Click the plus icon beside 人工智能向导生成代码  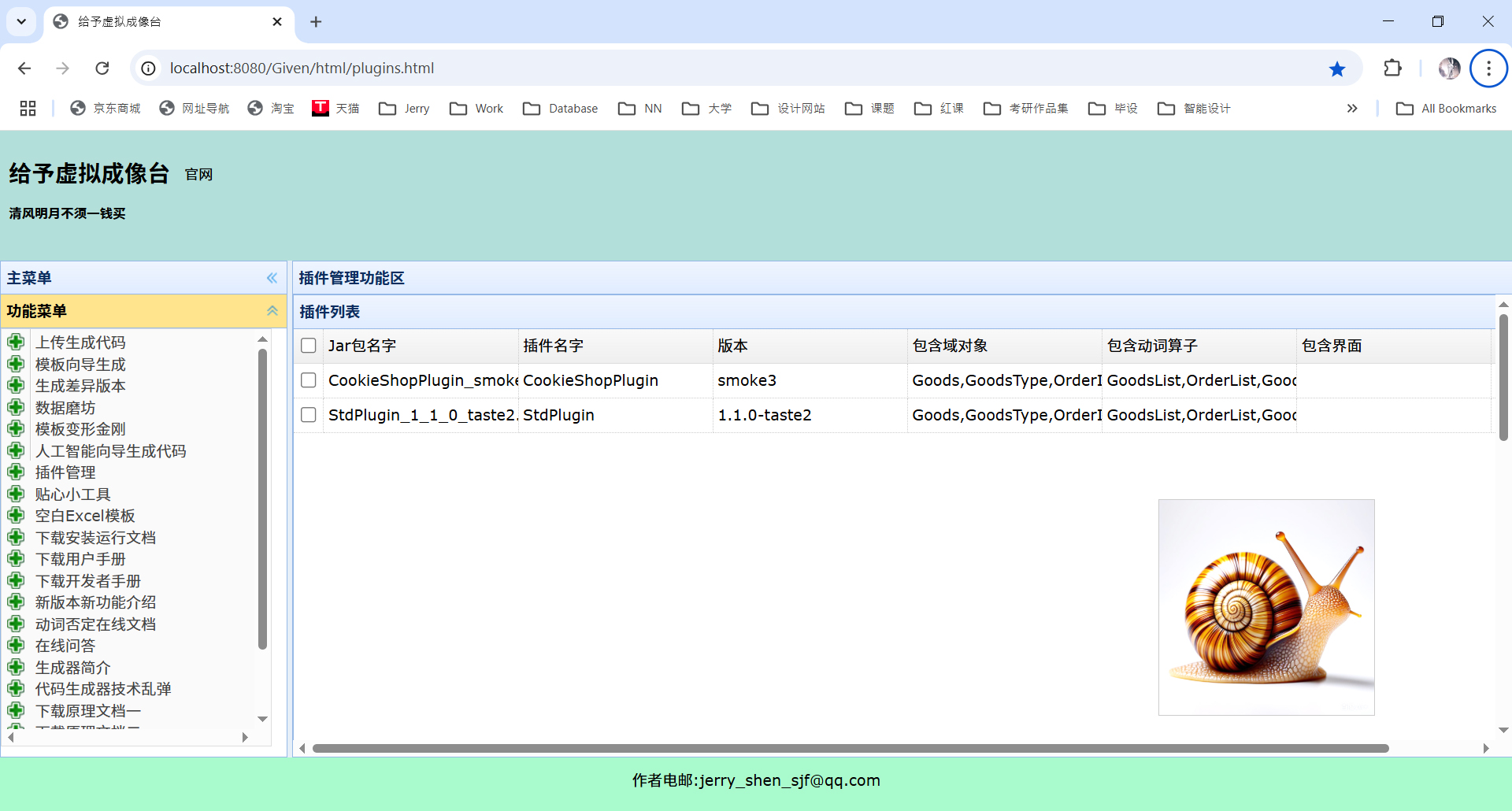point(17,450)
